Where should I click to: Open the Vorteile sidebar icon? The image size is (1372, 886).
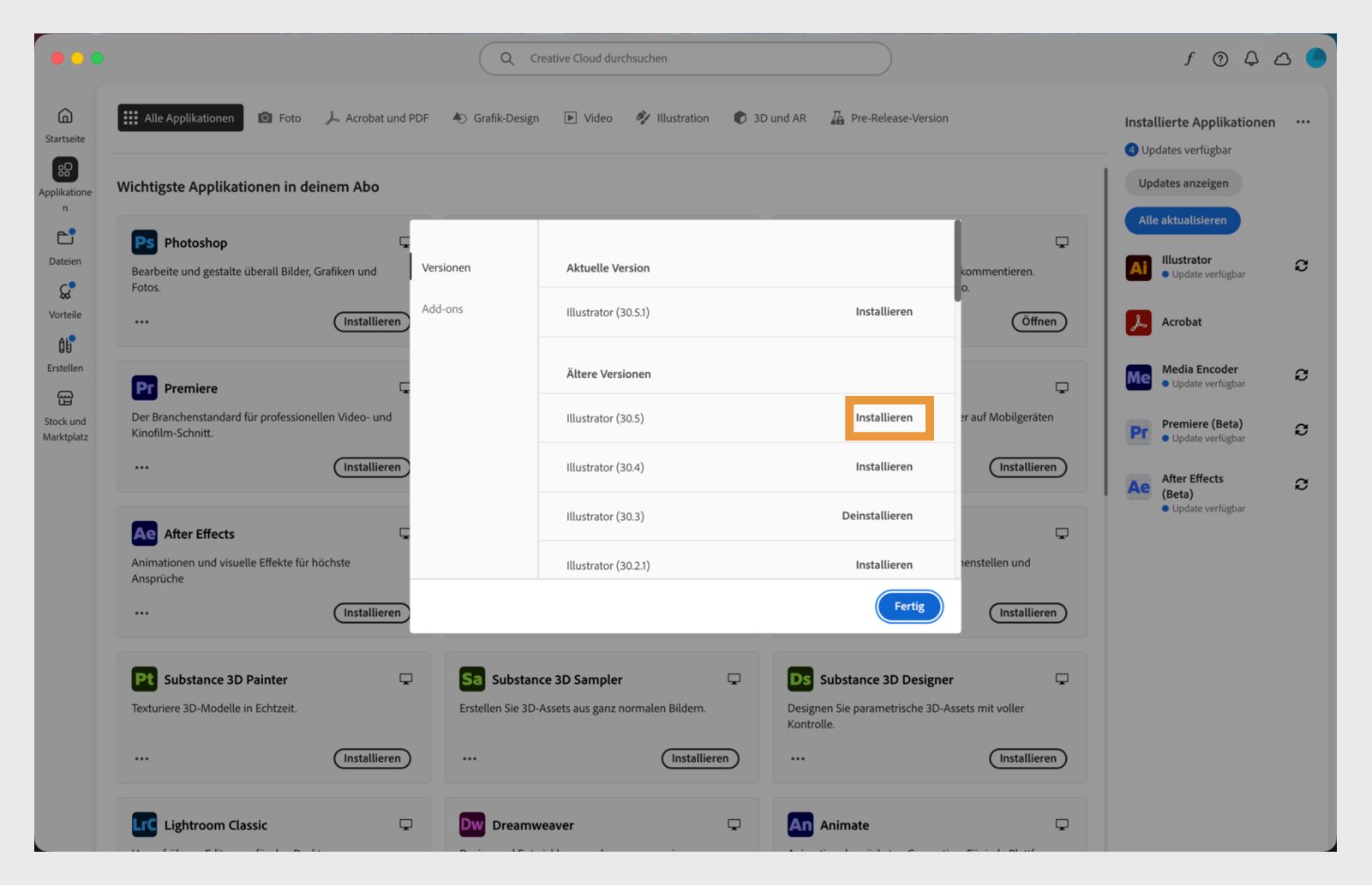[65, 291]
